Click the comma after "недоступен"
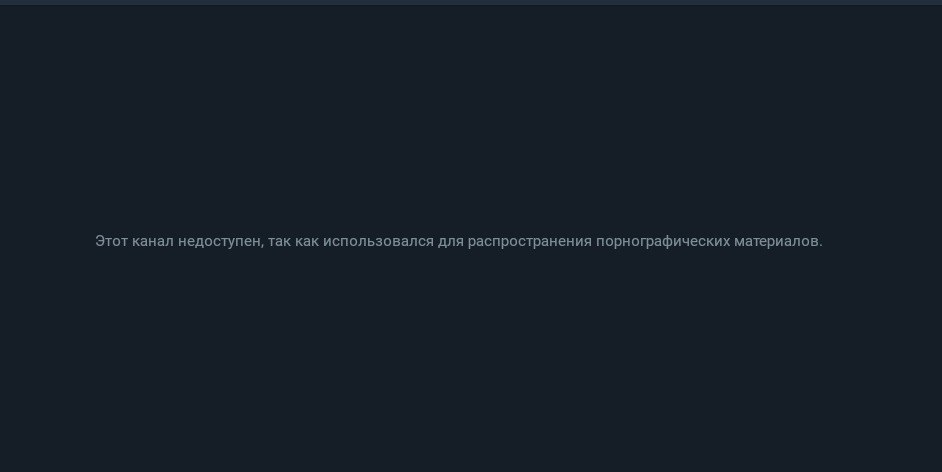Viewport: 942px width, 472px height. tap(262, 246)
